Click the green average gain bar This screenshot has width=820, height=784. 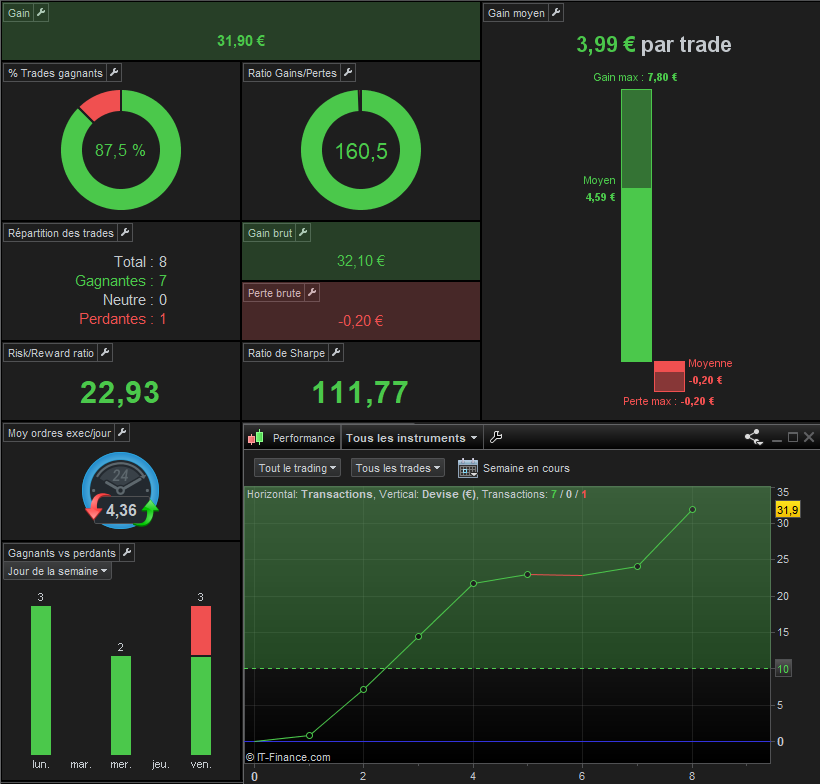[x=636, y=275]
